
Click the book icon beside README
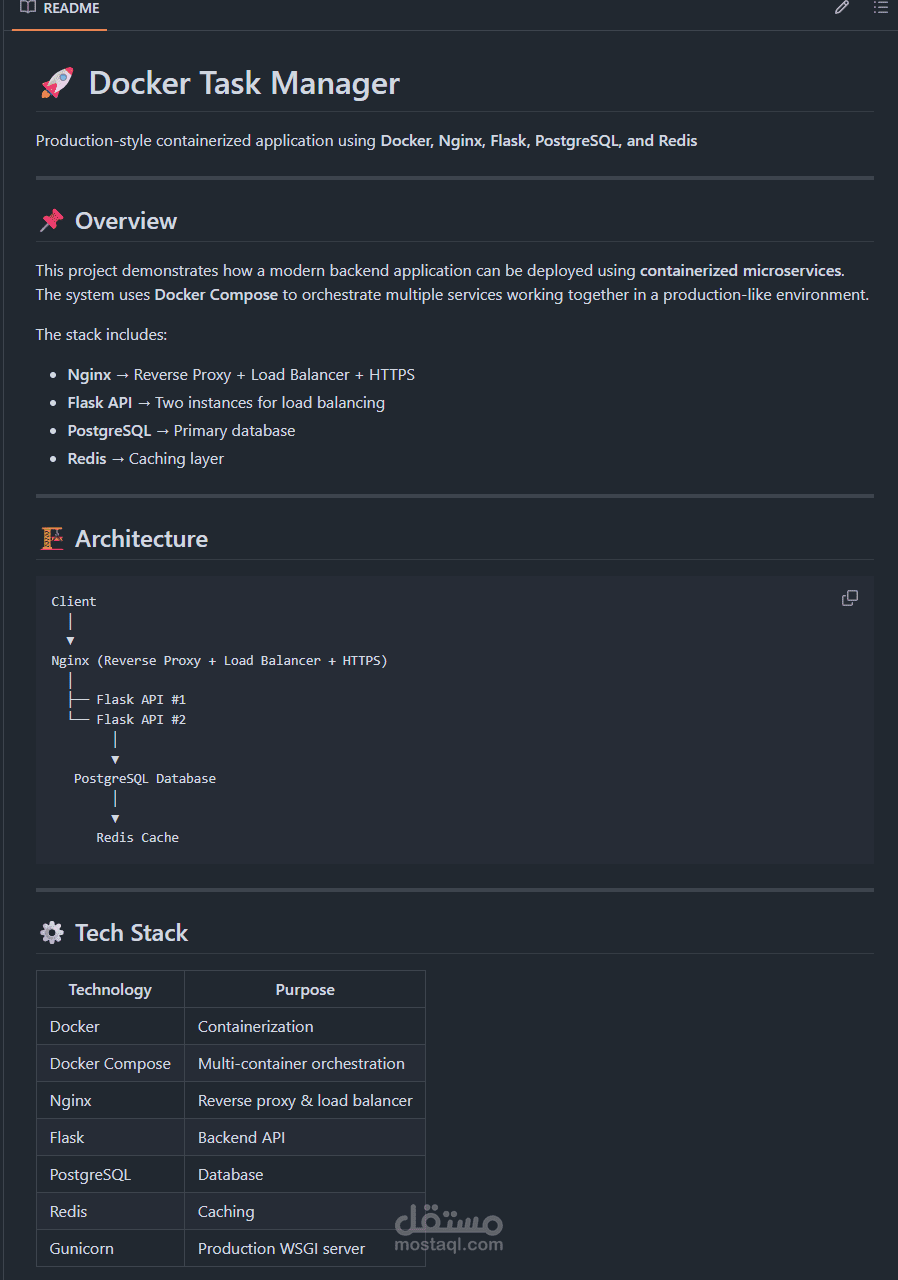click(x=28, y=8)
